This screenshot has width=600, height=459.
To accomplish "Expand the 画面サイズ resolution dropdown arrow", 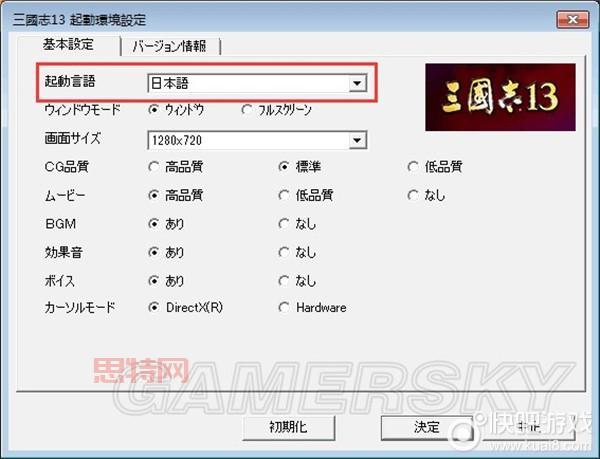I will (357, 140).
